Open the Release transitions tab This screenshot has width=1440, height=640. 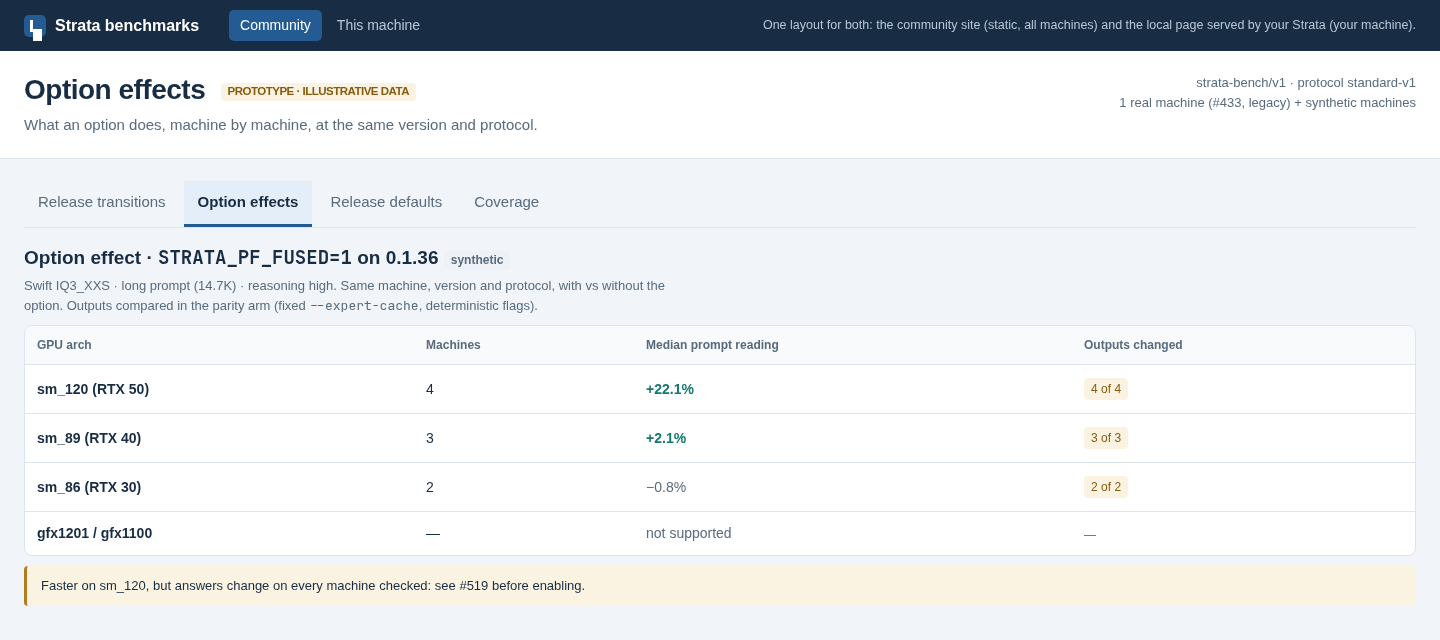tap(102, 202)
